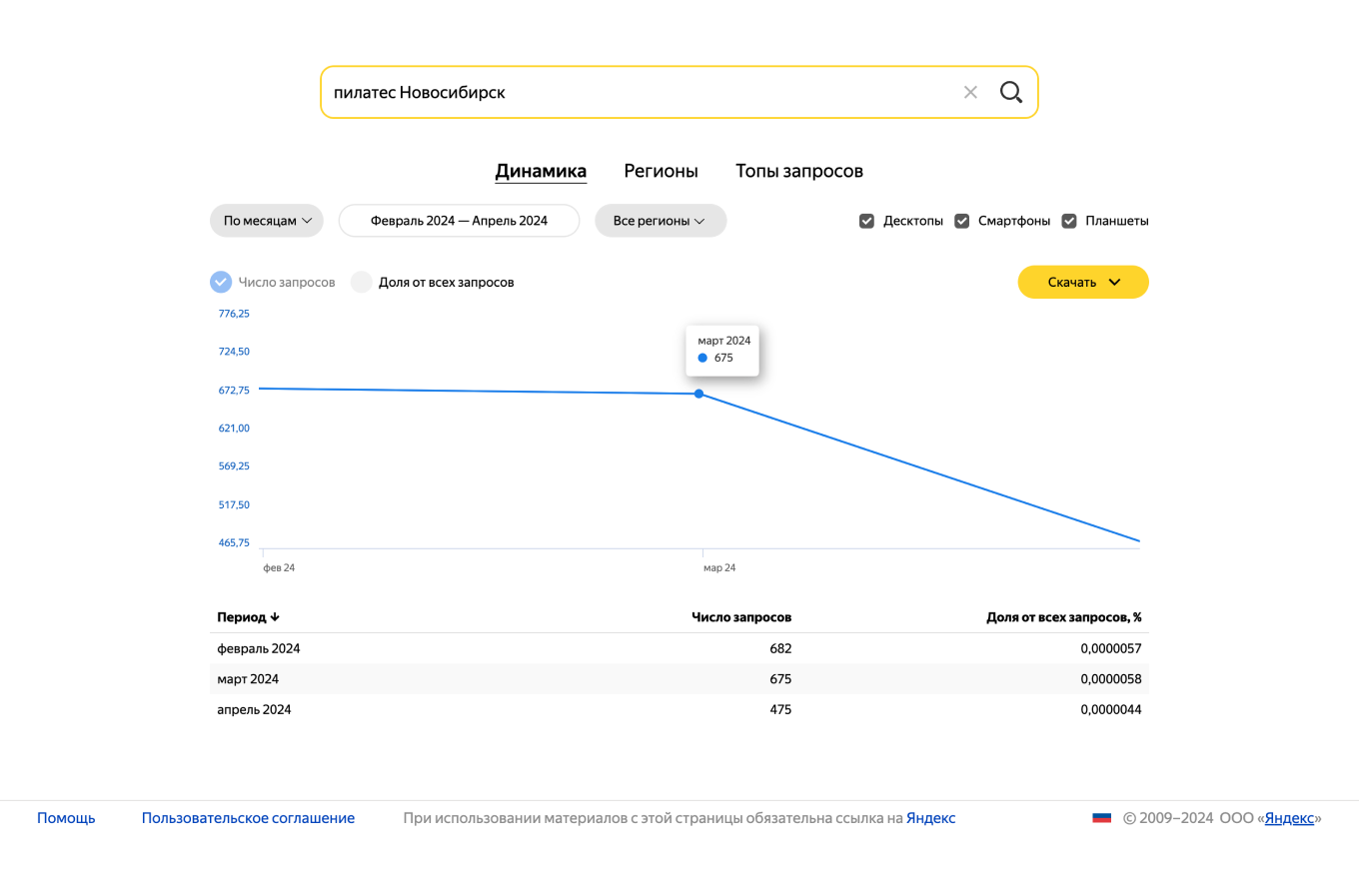Follow the blue Яндекс attribution link

tap(930, 818)
